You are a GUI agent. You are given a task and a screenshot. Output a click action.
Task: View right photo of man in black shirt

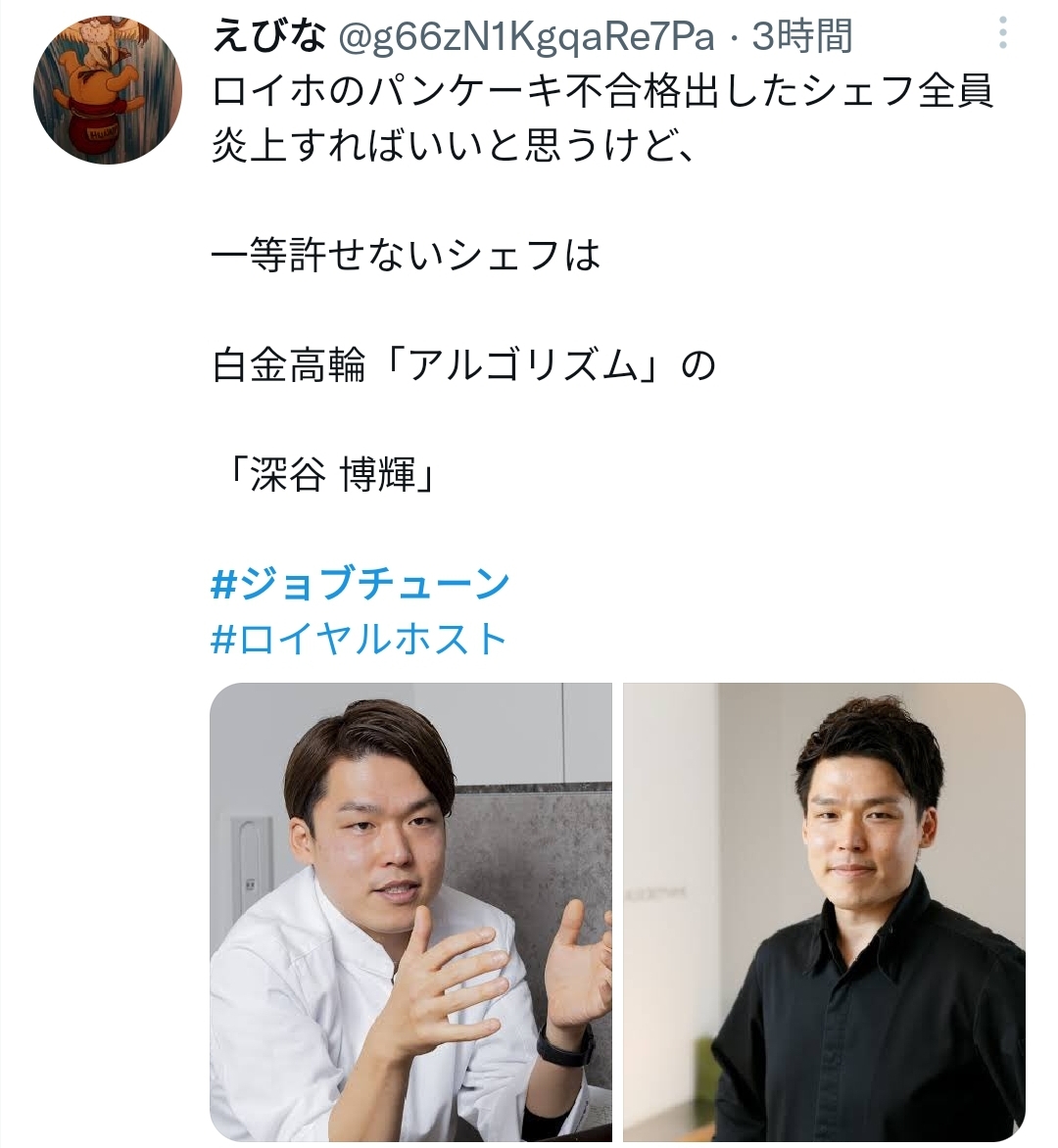(825, 912)
